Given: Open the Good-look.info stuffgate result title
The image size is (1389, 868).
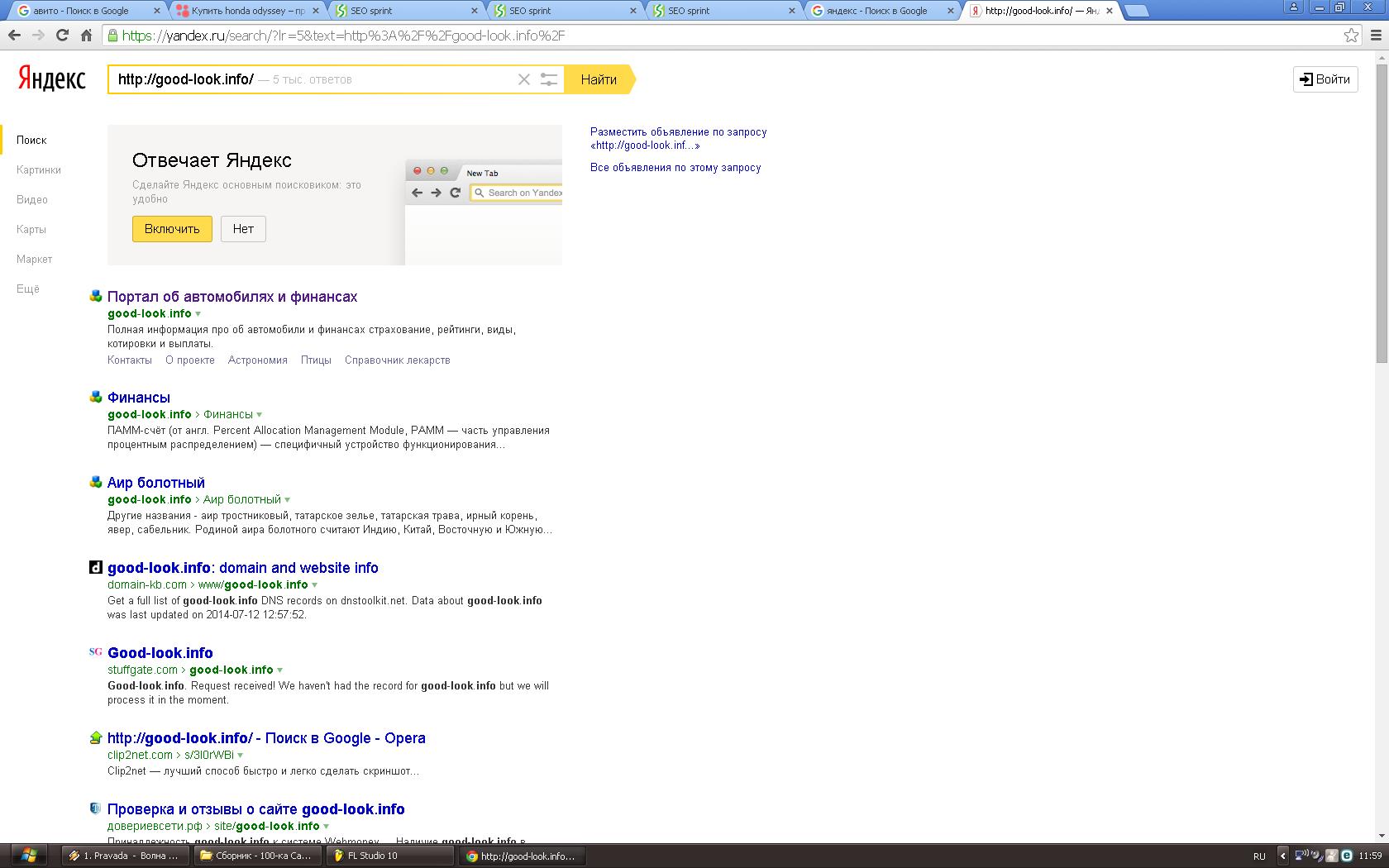Looking at the screenshot, I should point(160,653).
